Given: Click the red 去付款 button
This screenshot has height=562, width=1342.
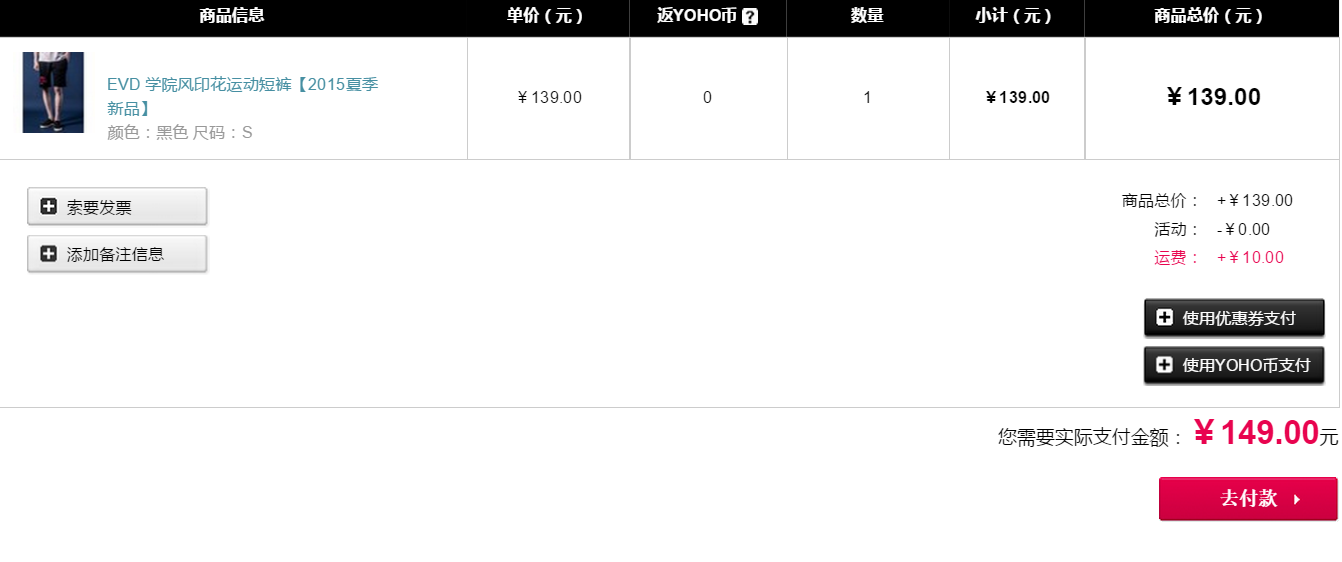Looking at the screenshot, I should point(1247,499).
